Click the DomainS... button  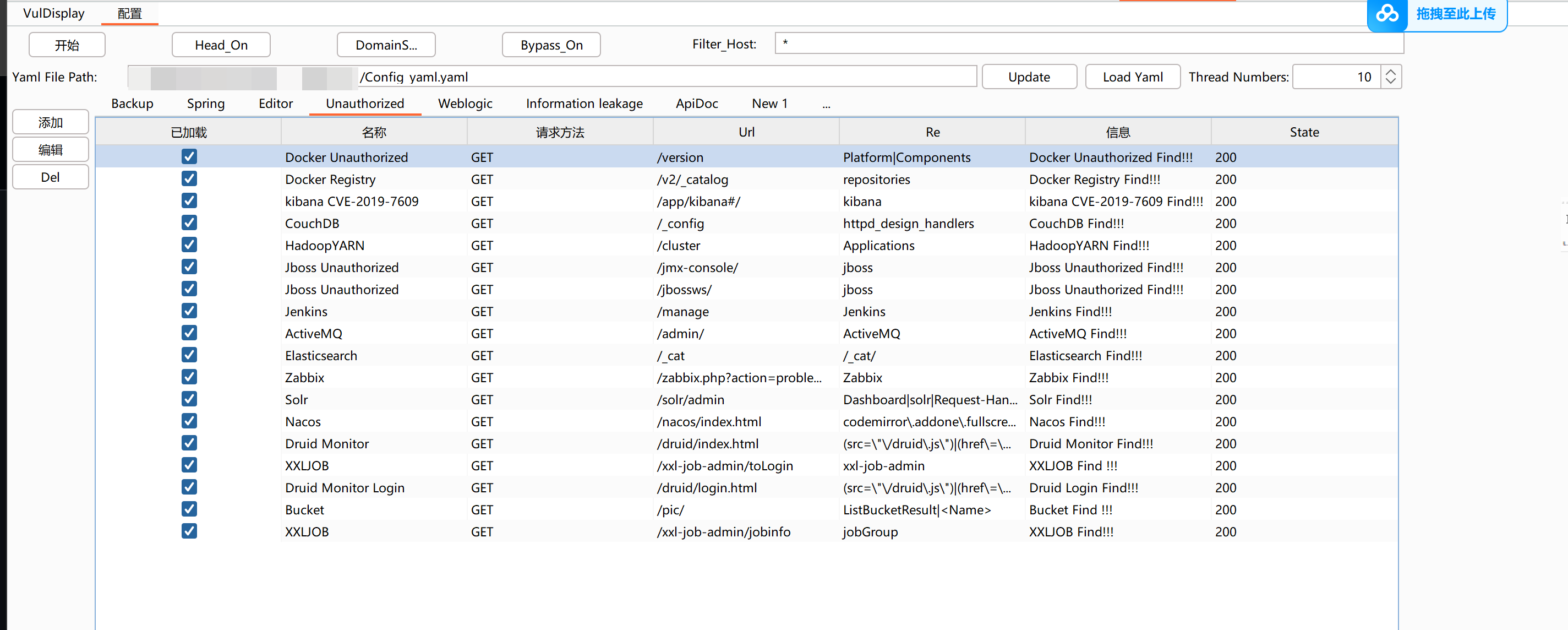(x=386, y=45)
